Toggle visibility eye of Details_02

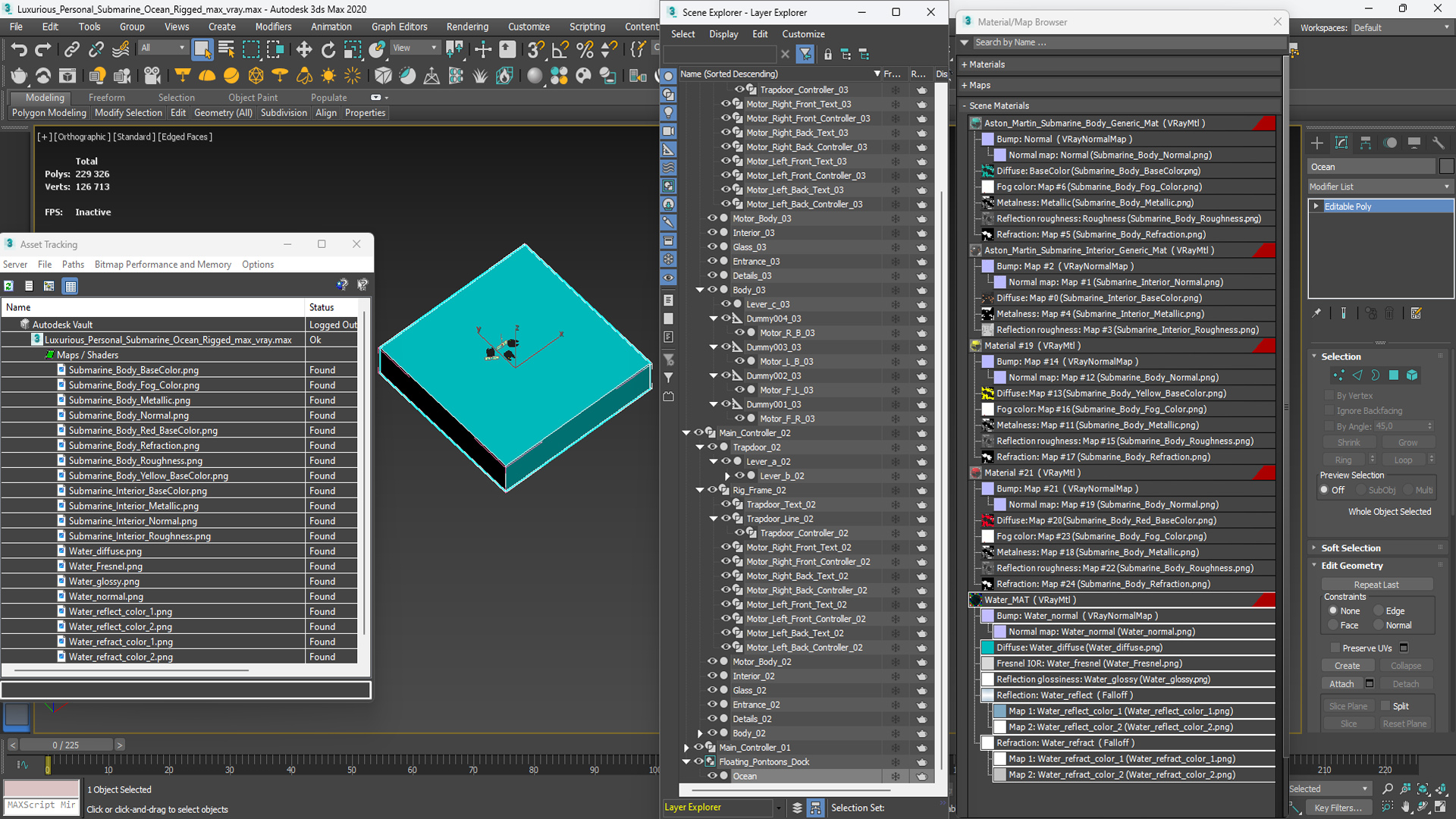[712, 719]
